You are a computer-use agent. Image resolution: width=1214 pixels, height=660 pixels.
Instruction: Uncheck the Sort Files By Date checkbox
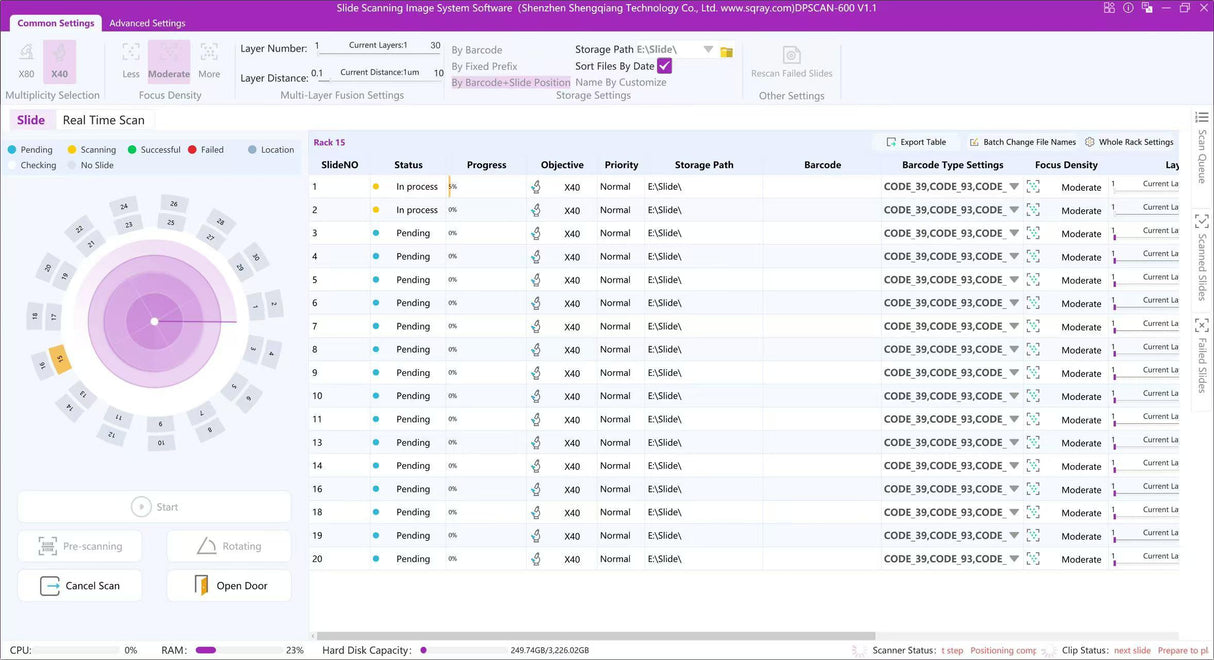coord(664,66)
